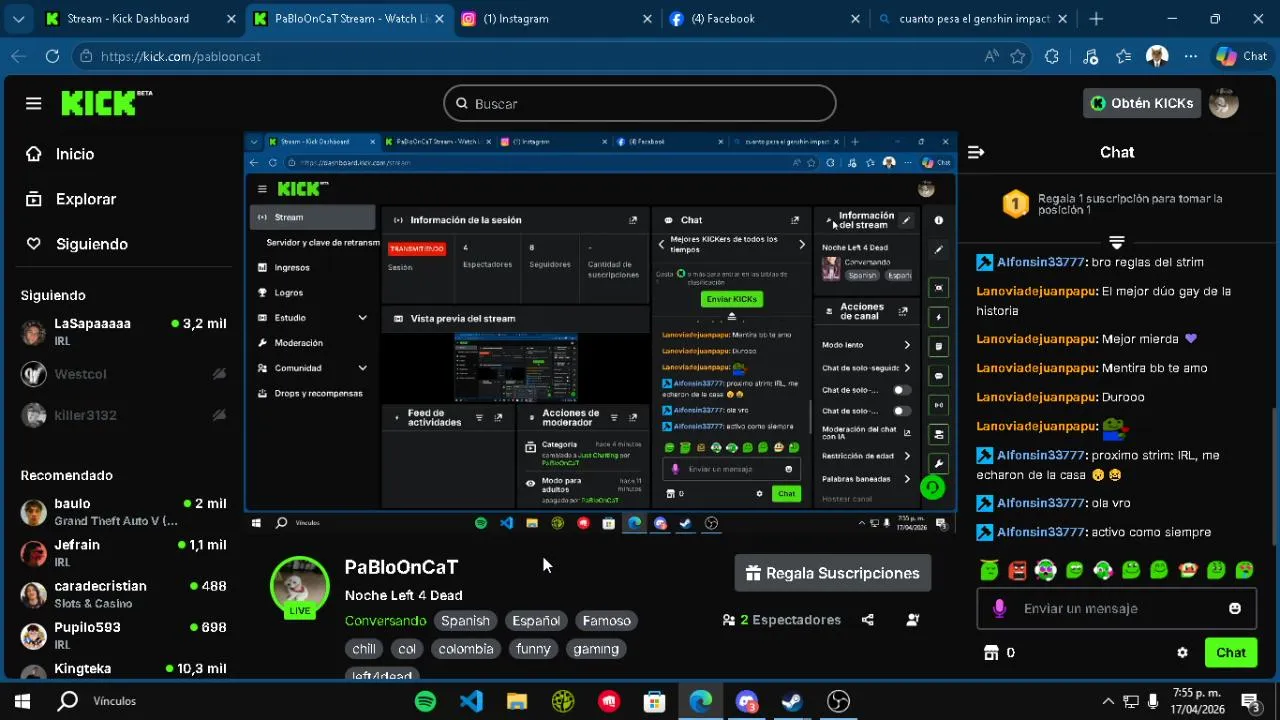
Task: Focus the Buscar search field
Action: coord(640,103)
